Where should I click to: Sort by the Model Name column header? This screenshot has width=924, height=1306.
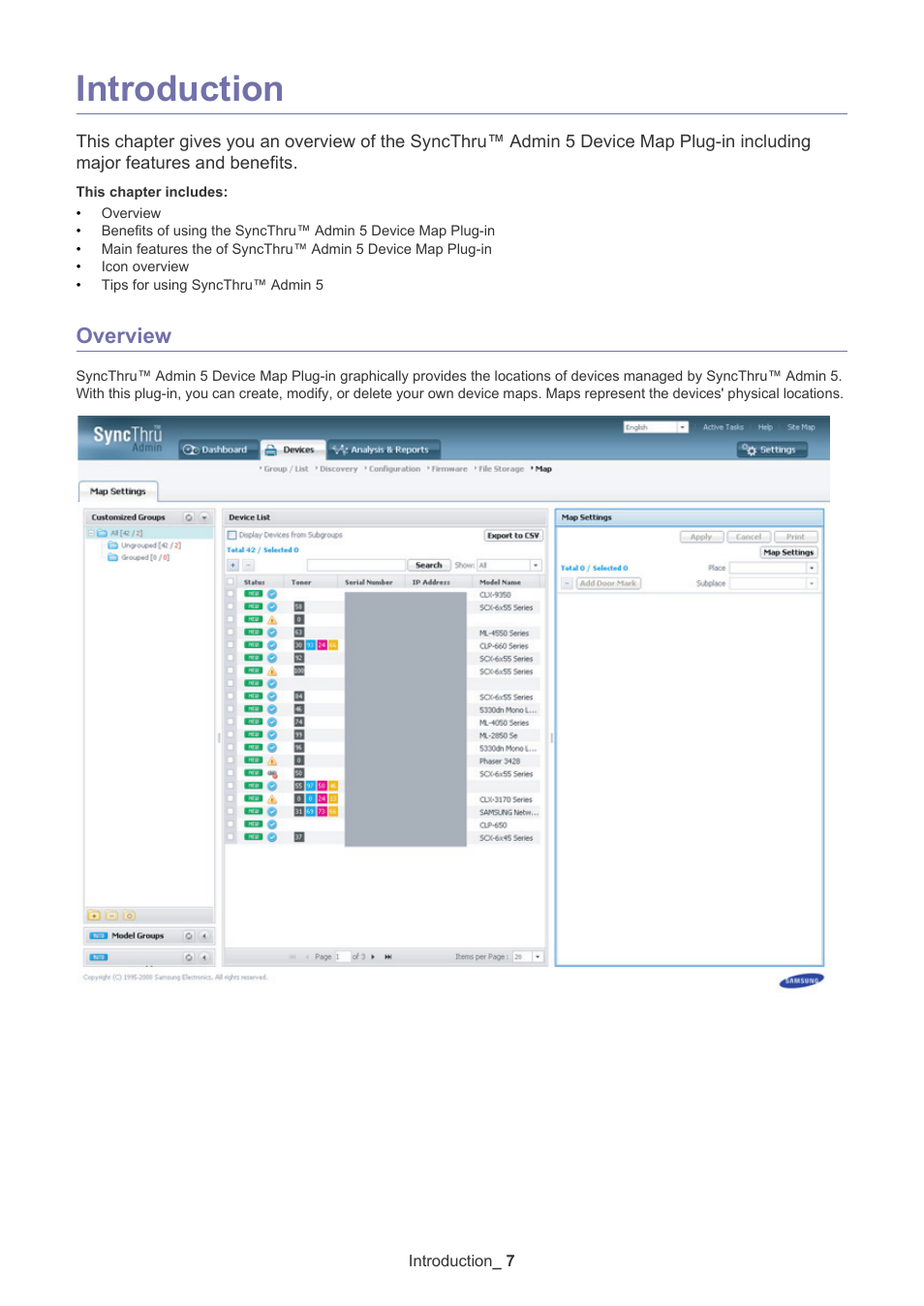click(500, 582)
